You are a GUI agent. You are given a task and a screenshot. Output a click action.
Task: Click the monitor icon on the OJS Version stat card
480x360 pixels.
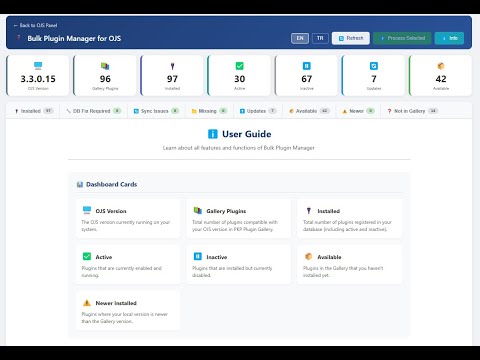click(x=38, y=66)
